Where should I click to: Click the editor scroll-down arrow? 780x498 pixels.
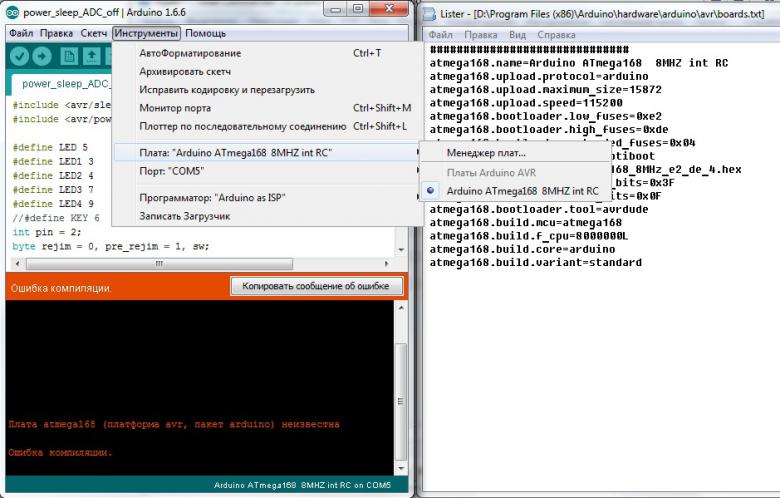tap(401, 249)
